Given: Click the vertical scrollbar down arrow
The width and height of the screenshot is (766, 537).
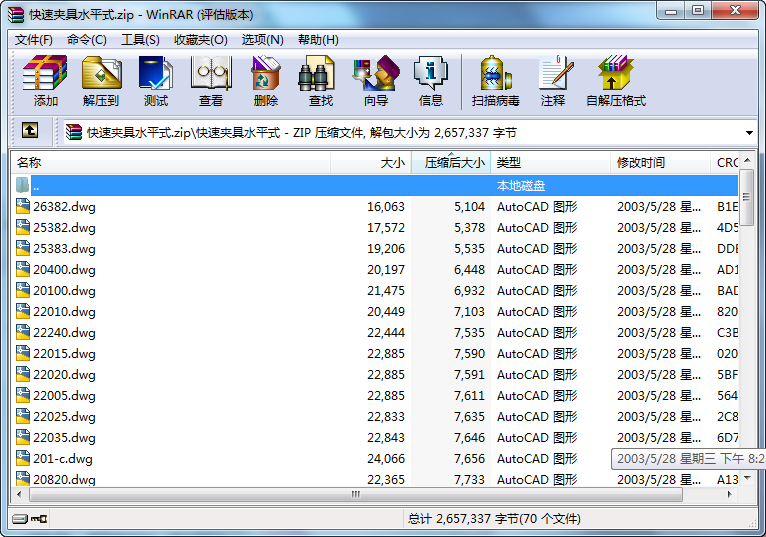Looking at the screenshot, I should click(x=747, y=478).
